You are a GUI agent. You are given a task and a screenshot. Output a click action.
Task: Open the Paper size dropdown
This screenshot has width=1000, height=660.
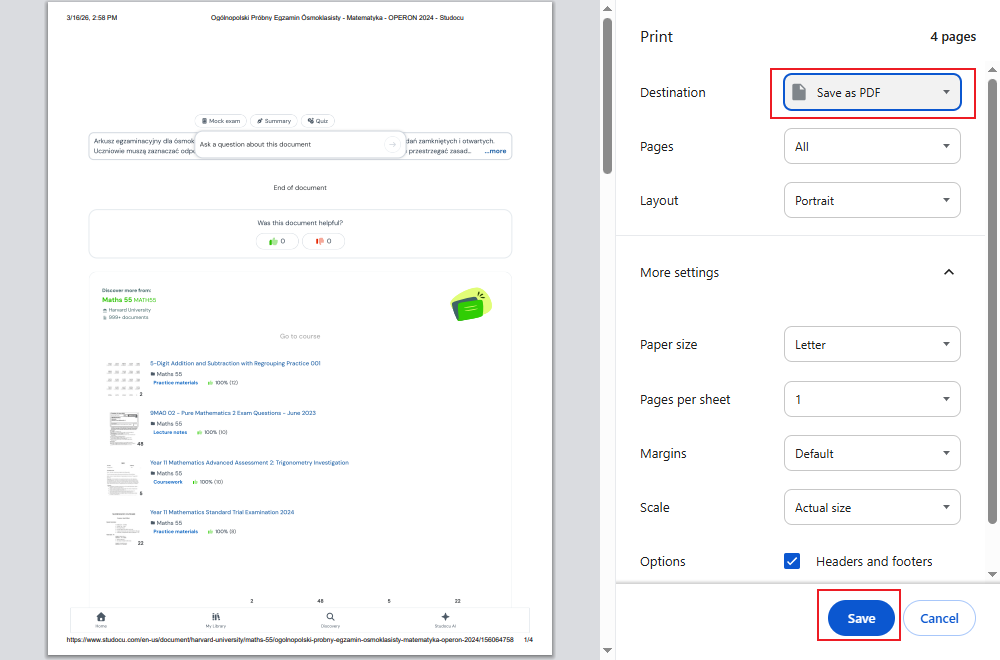[x=872, y=344]
